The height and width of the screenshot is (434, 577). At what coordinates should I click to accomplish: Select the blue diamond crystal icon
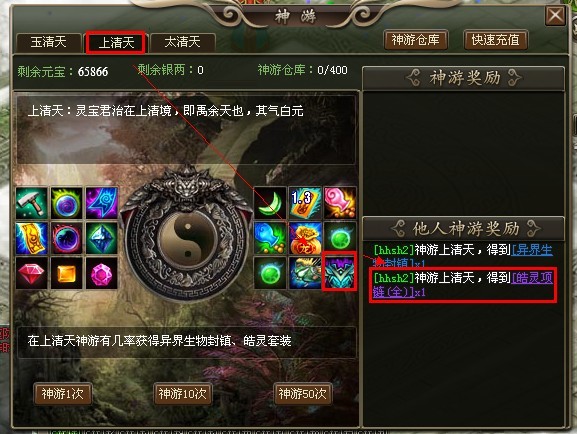pyautogui.click(x=102, y=238)
